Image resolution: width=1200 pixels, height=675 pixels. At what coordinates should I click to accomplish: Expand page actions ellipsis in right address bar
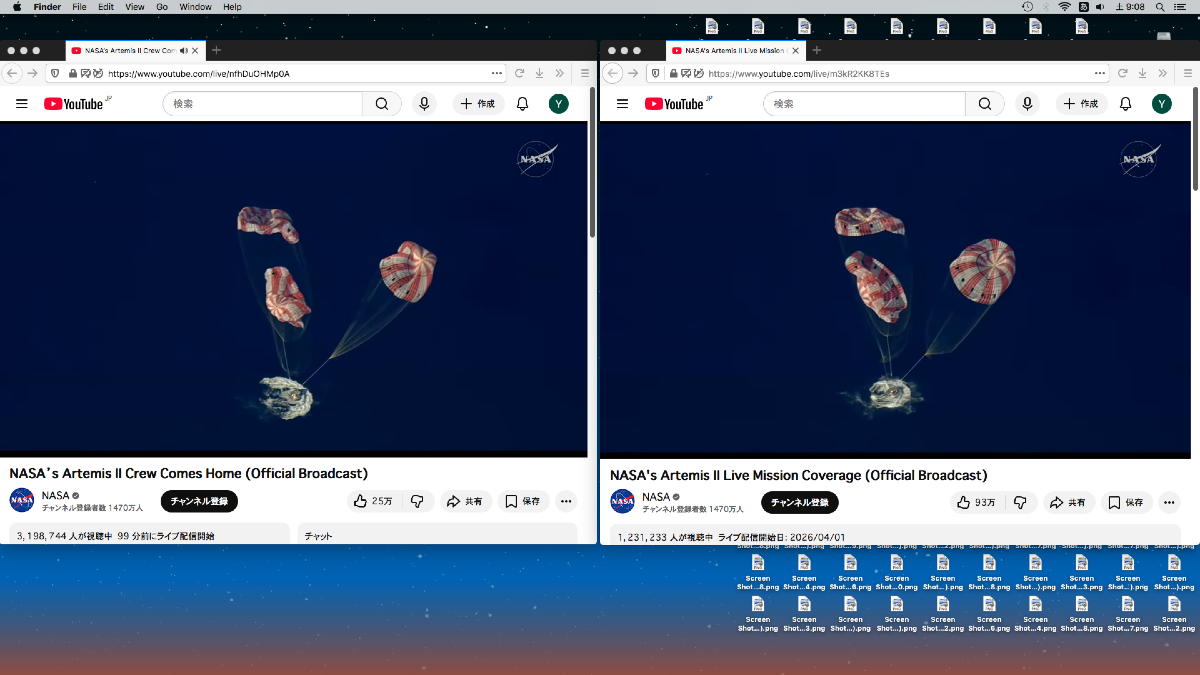1100,73
